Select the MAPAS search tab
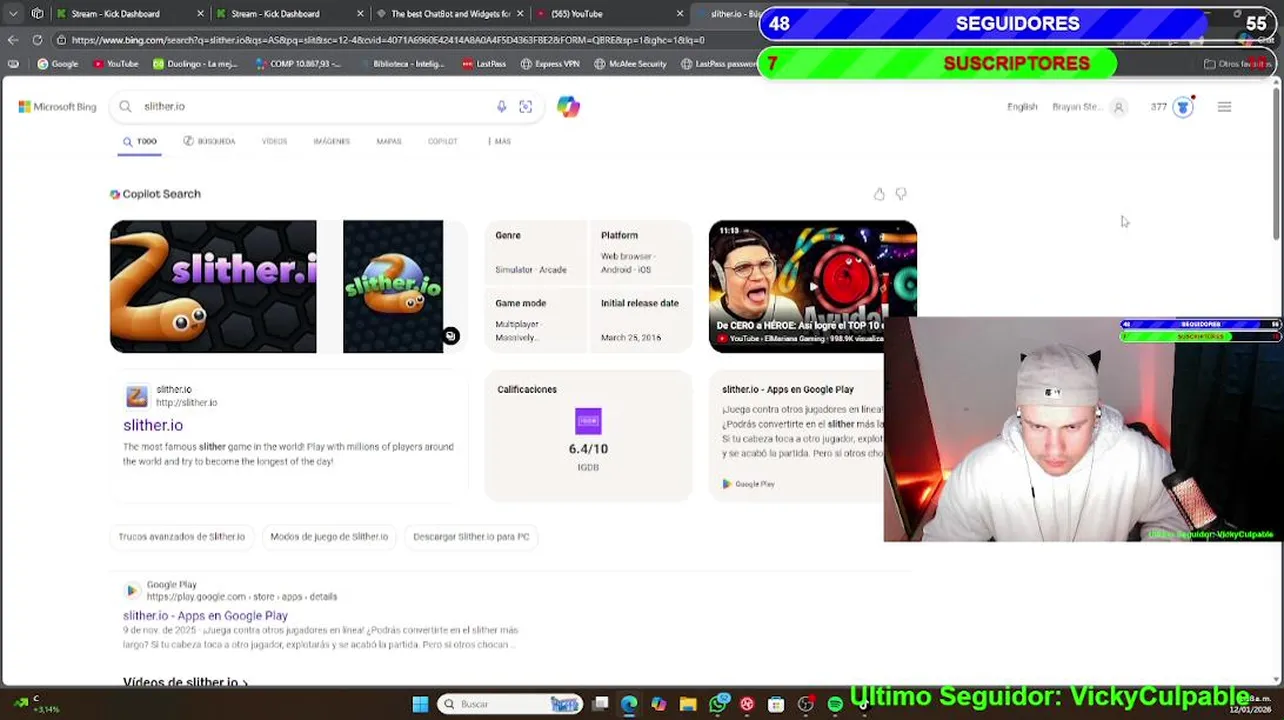The width and height of the screenshot is (1284, 720). (x=389, y=141)
